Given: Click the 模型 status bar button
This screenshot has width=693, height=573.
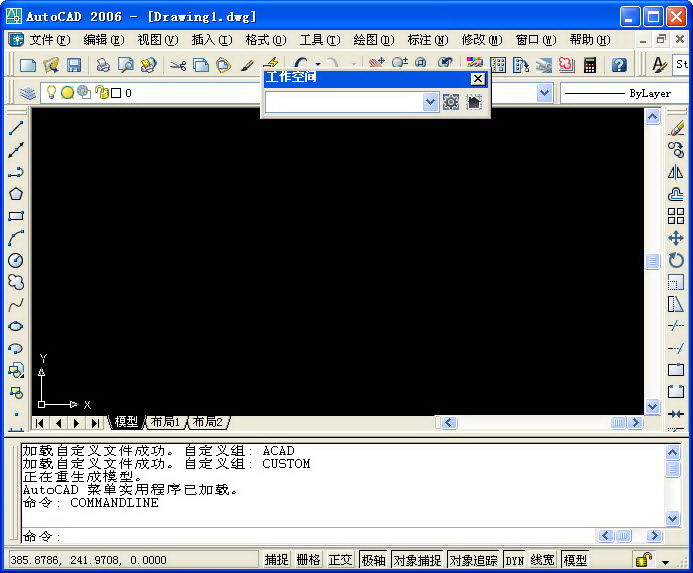Looking at the screenshot, I should point(575,560).
